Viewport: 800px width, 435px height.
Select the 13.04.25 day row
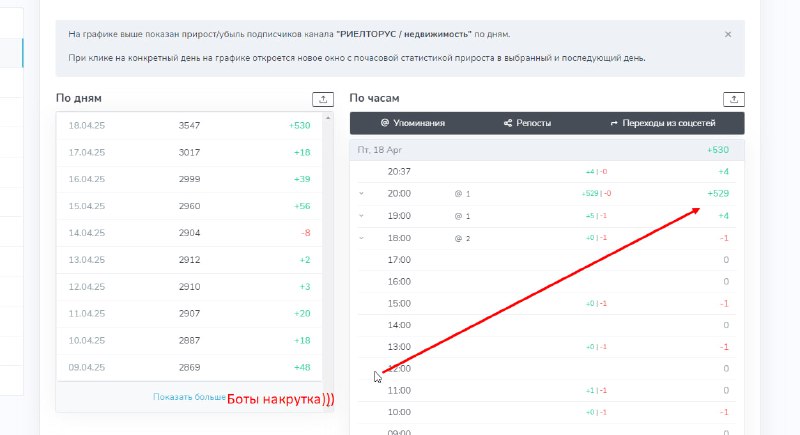(189, 260)
